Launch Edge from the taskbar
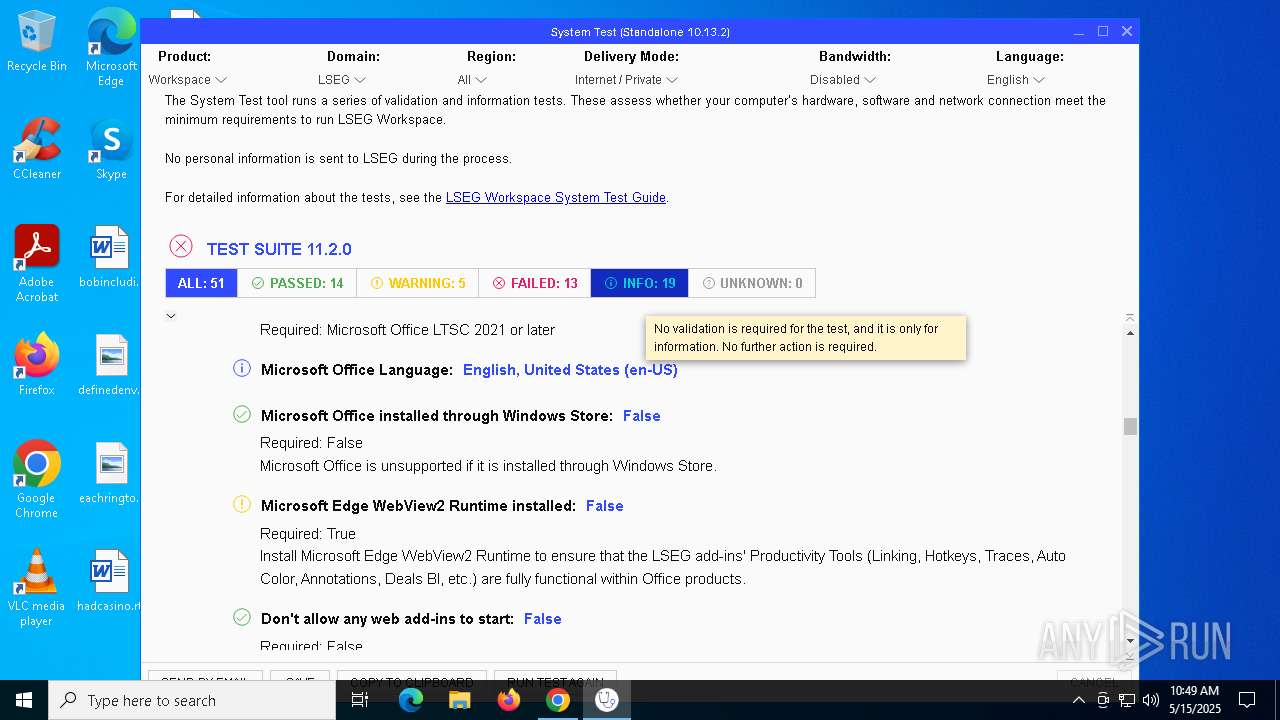Viewport: 1280px width, 720px height. coord(411,700)
